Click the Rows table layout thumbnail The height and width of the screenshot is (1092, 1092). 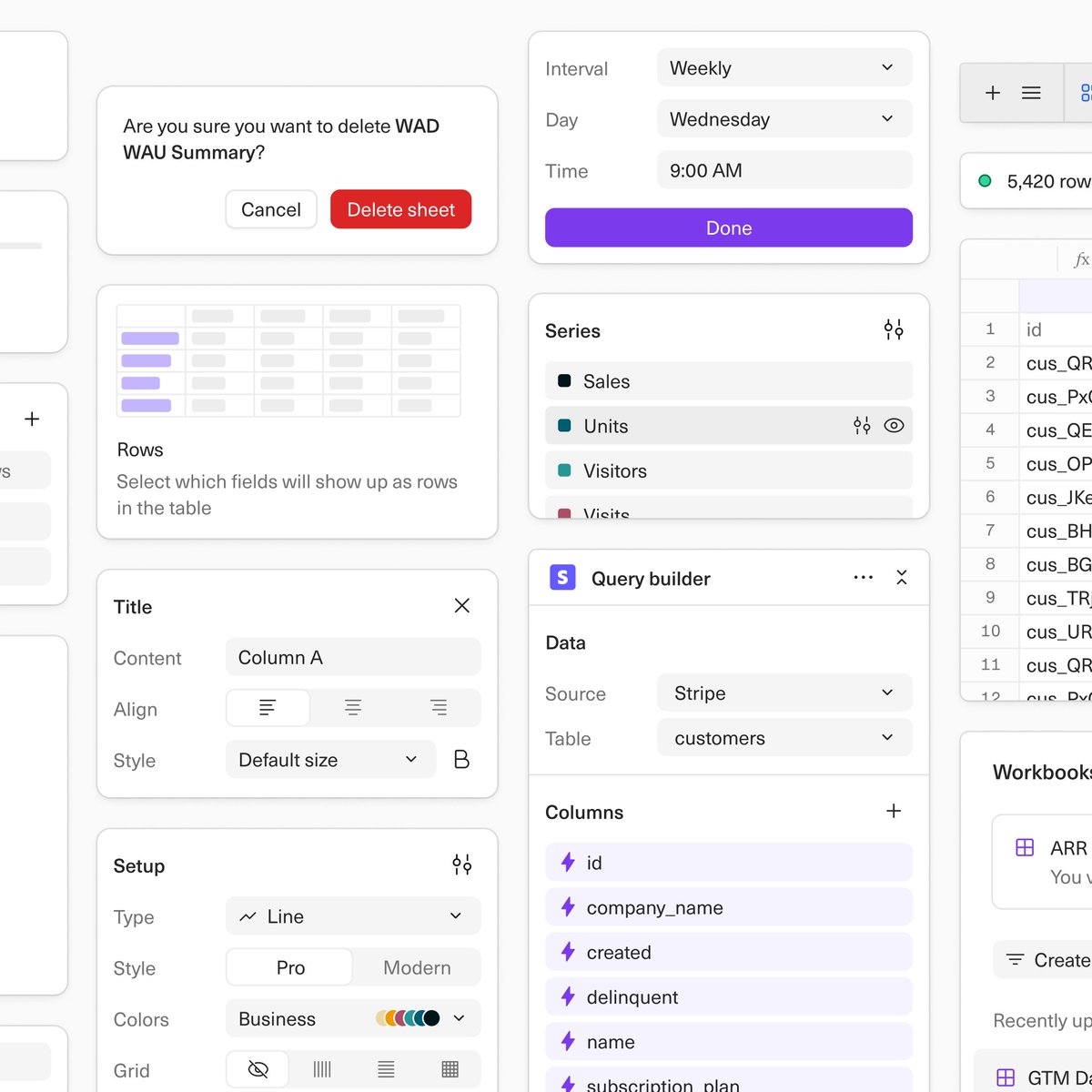pos(288,360)
